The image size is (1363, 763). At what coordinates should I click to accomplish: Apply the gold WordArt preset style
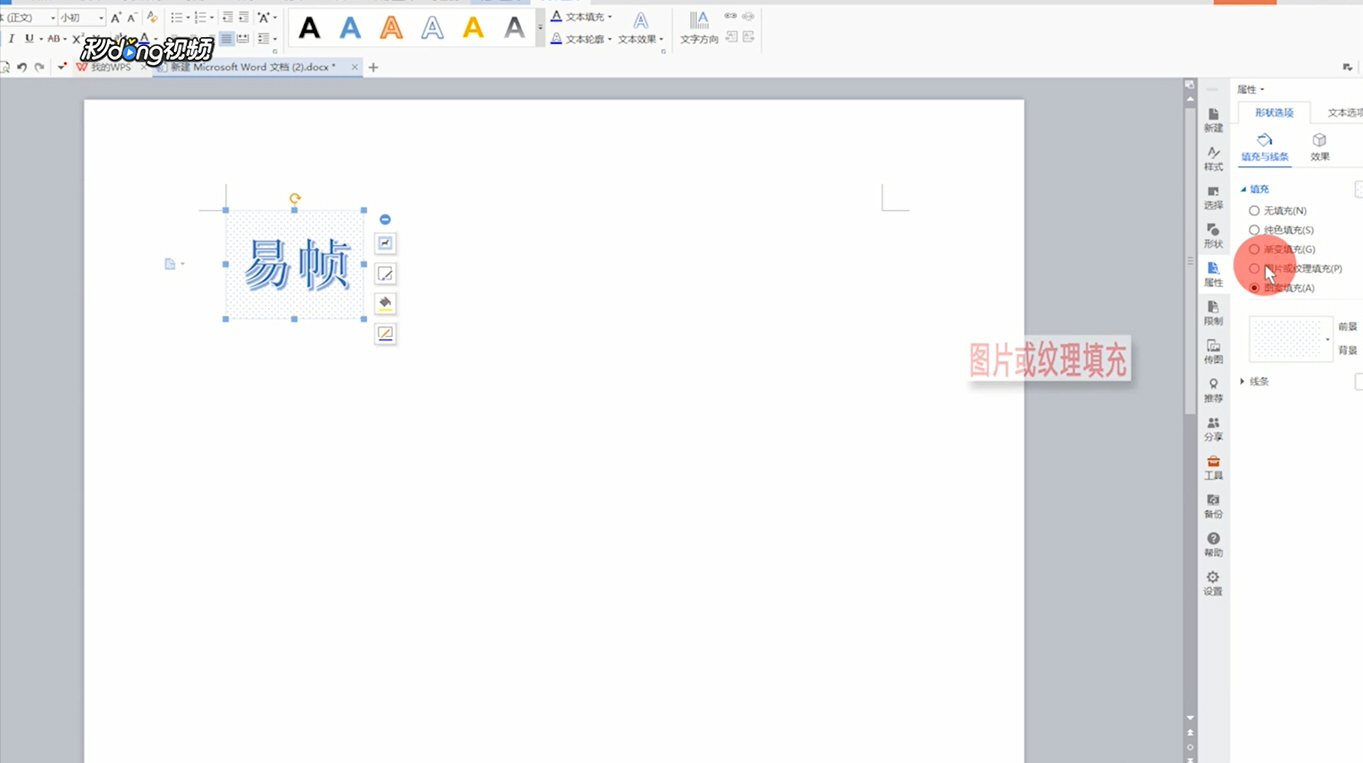tap(473, 28)
